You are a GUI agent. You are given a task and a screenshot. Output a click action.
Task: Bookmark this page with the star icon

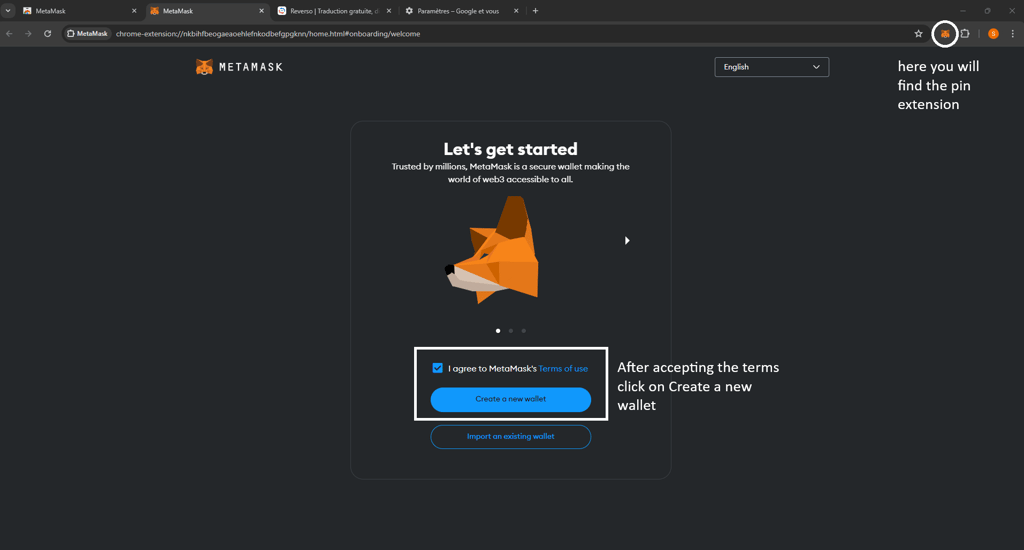[918, 34]
